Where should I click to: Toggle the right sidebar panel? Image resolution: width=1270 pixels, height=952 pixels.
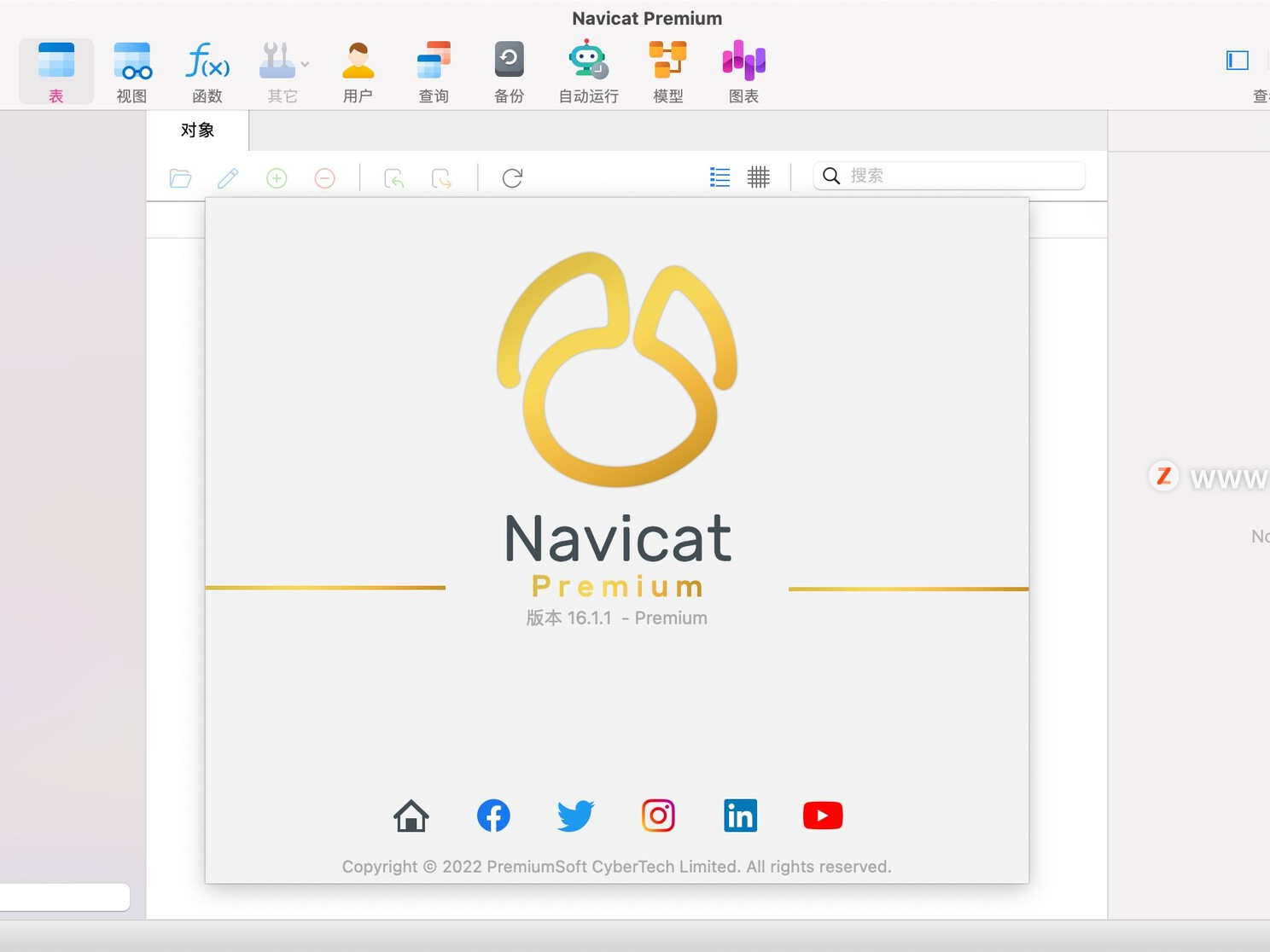tap(1238, 61)
